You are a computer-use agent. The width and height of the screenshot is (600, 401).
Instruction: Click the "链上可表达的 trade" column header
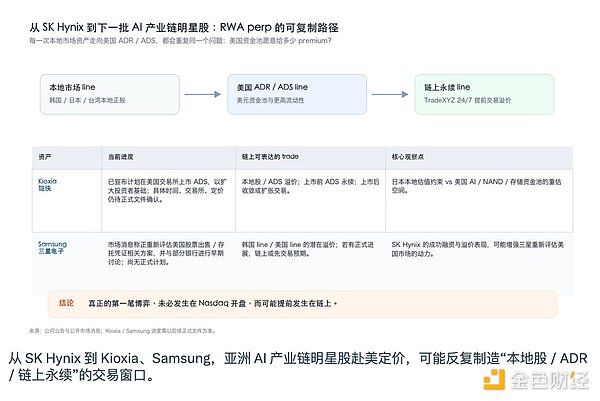[270, 156]
